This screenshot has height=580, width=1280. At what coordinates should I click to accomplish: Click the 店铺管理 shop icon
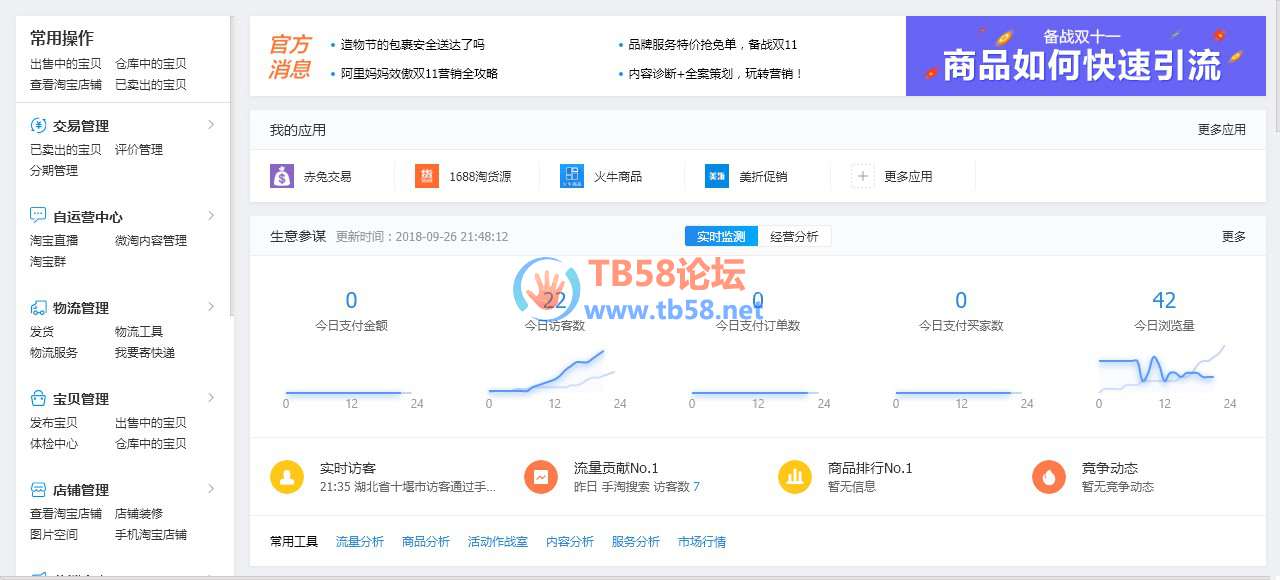coord(38,489)
